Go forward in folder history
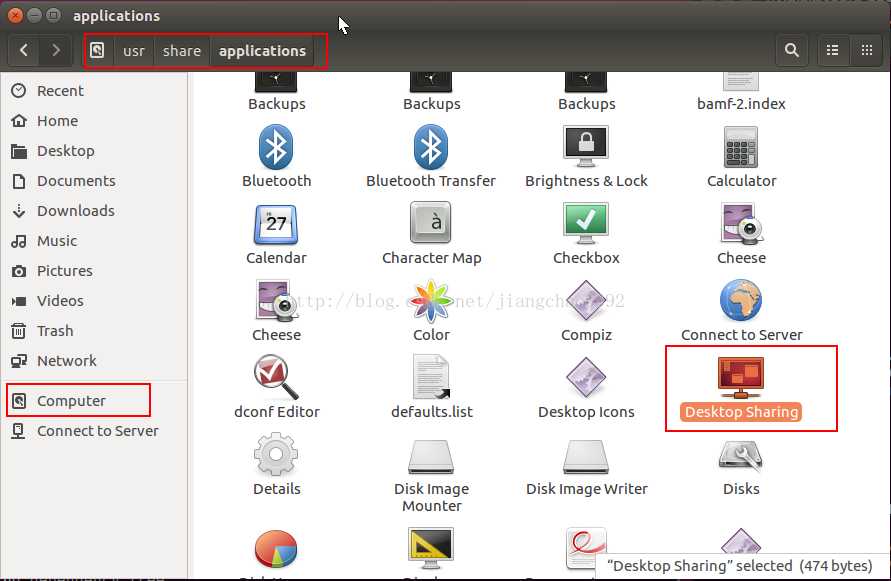This screenshot has width=891, height=581. [x=56, y=51]
